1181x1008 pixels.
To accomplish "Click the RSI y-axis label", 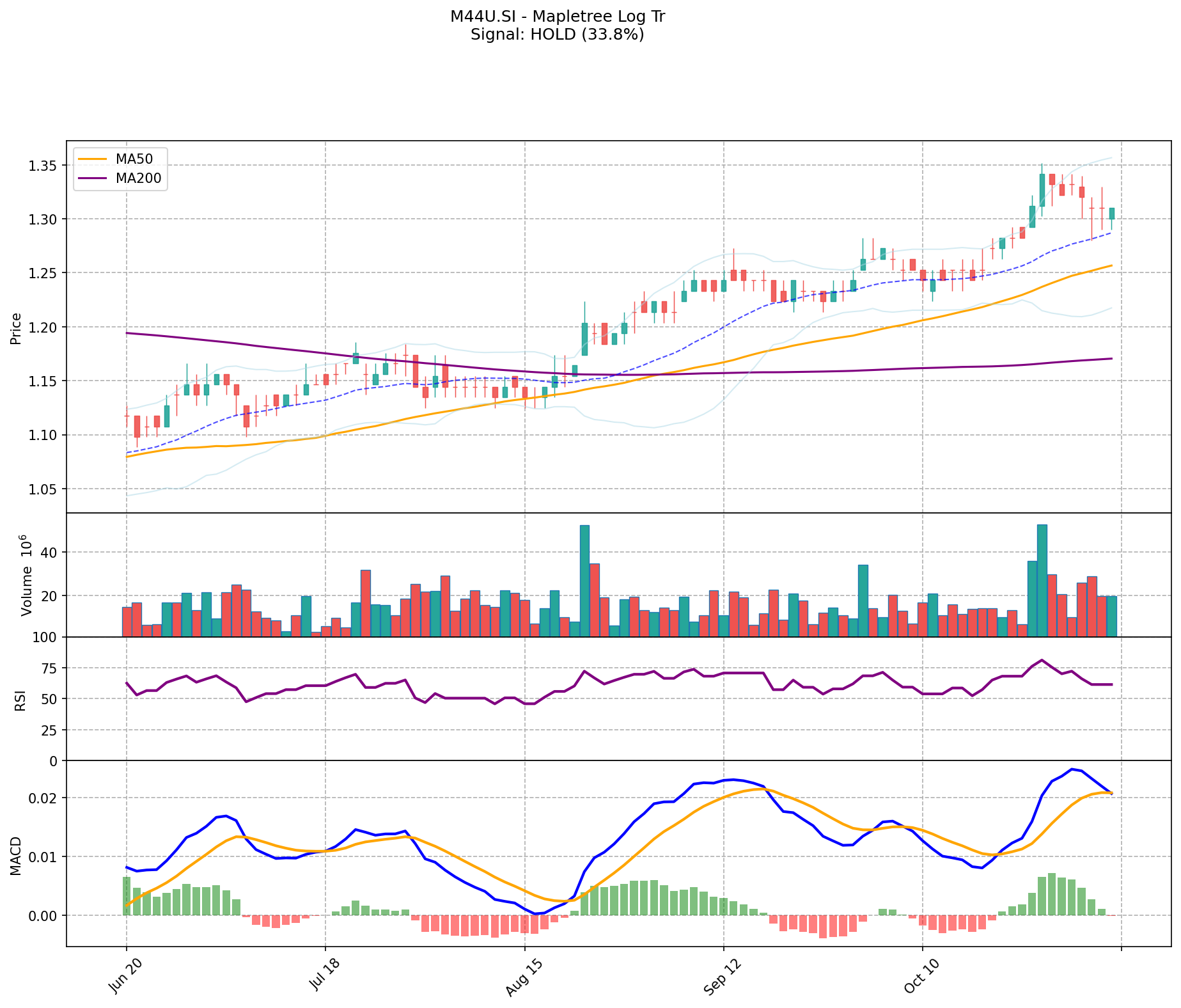I will [20, 700].
